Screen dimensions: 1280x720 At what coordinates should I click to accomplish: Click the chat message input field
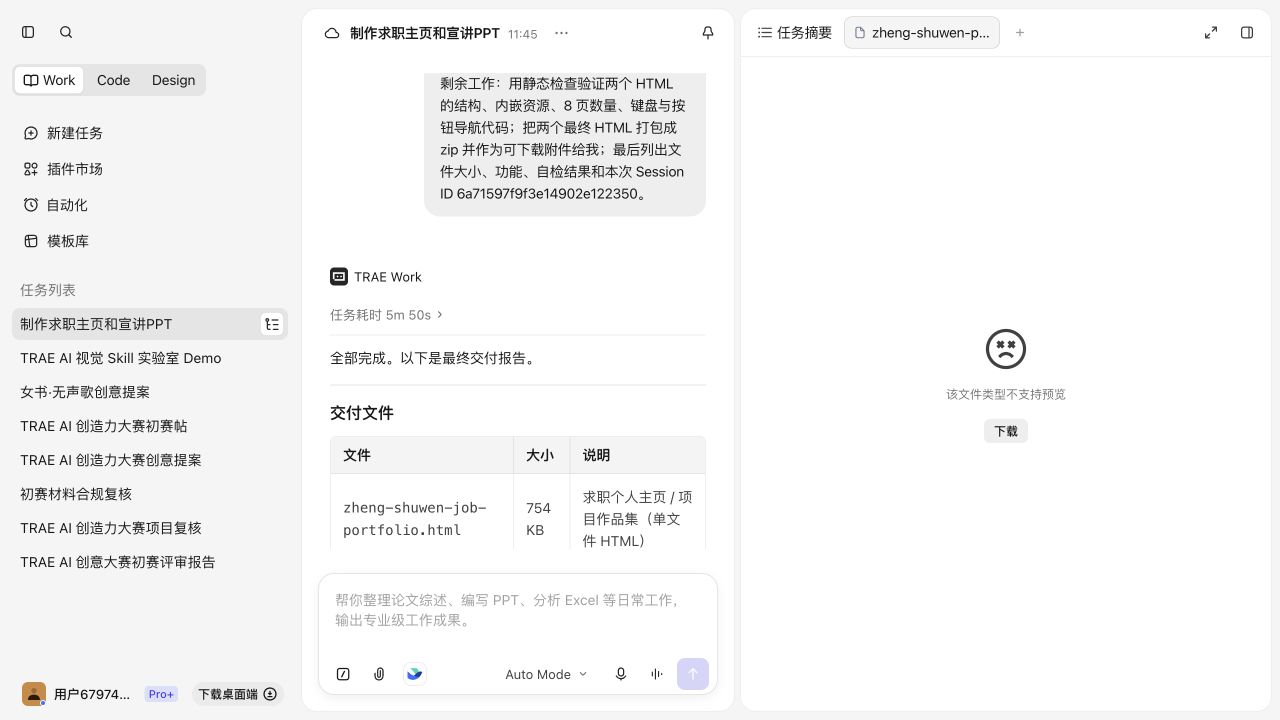point(518,610)
